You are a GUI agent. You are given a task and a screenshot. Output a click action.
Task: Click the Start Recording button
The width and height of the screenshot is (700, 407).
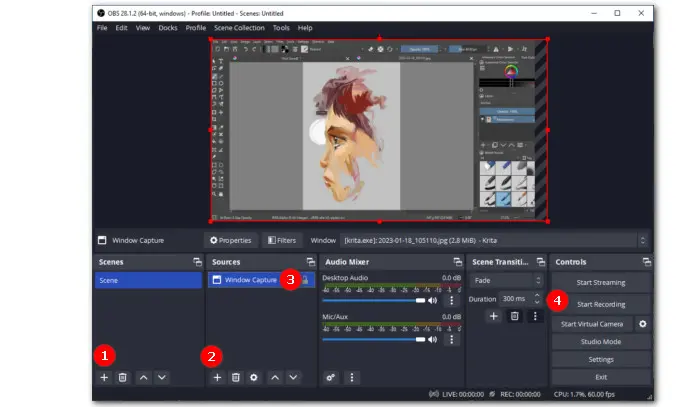601,304
